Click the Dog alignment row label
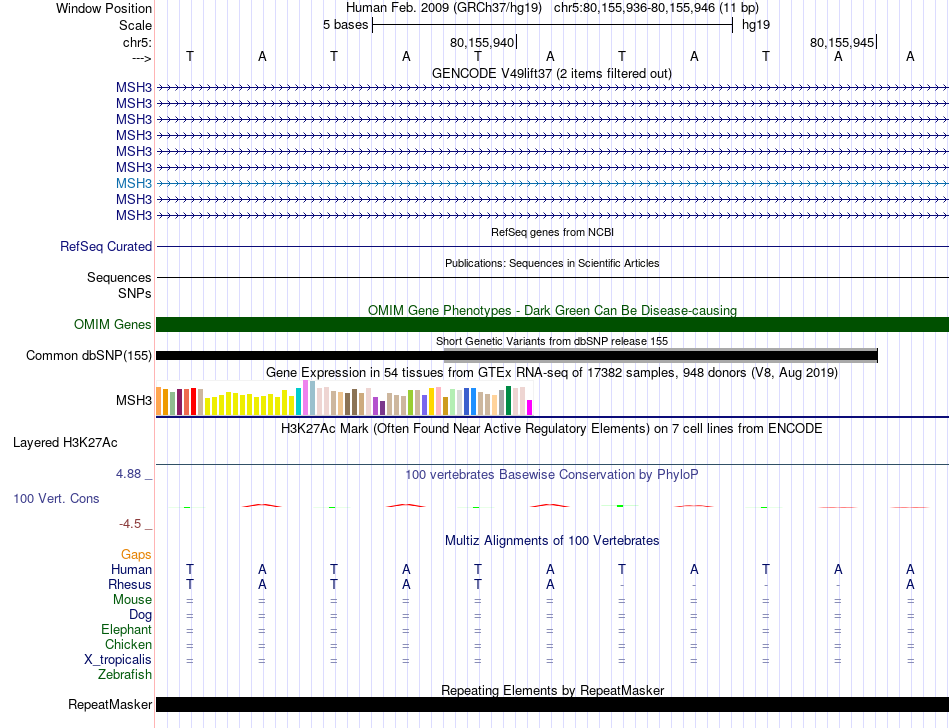 coord(141,615)
